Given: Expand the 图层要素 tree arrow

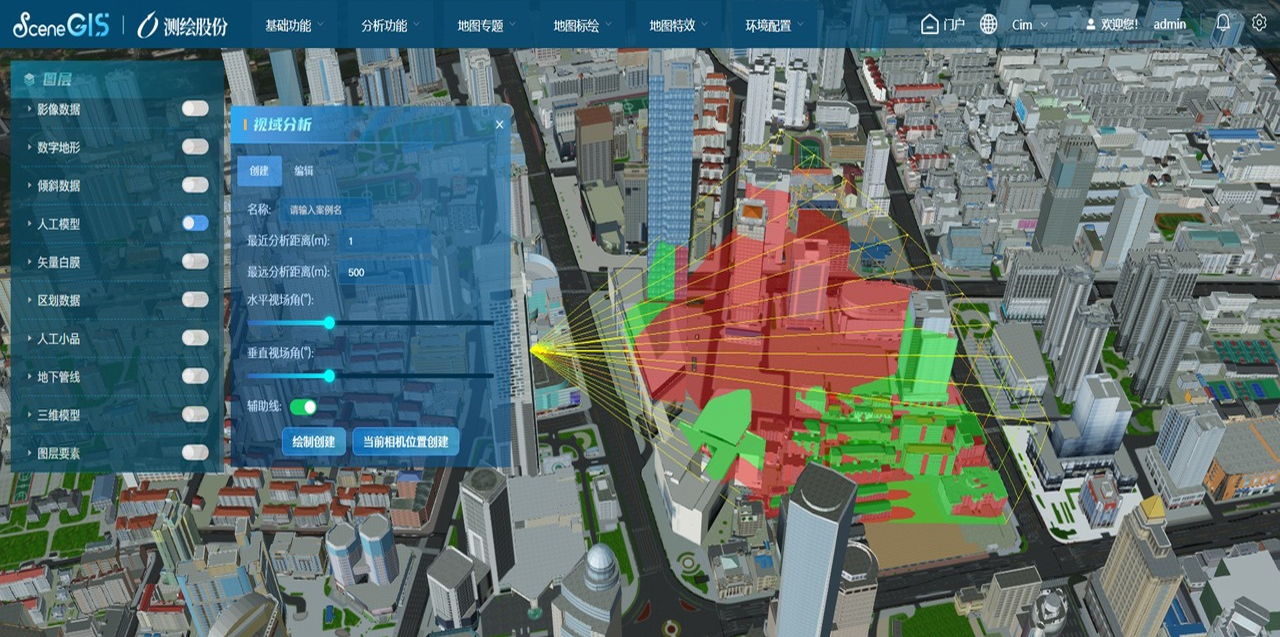Looking at the screenshot, I should point(29,453).
